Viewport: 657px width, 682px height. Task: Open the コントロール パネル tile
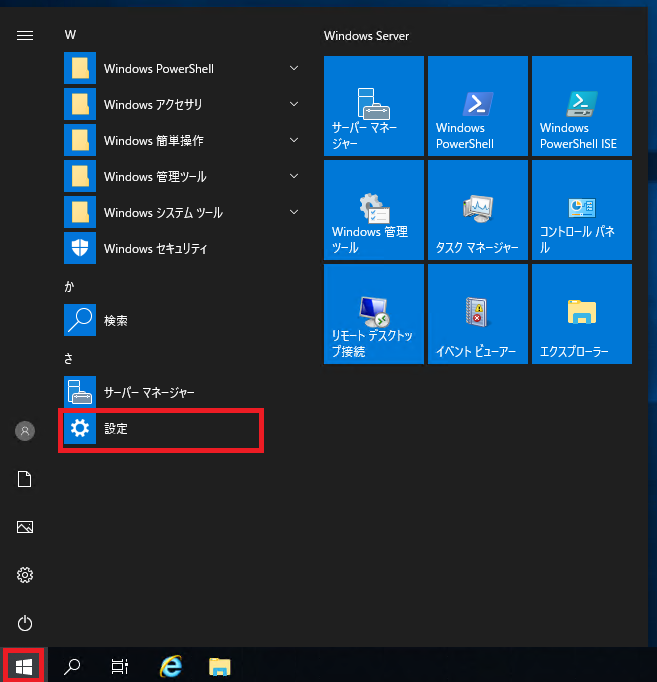tap(581, 210)
